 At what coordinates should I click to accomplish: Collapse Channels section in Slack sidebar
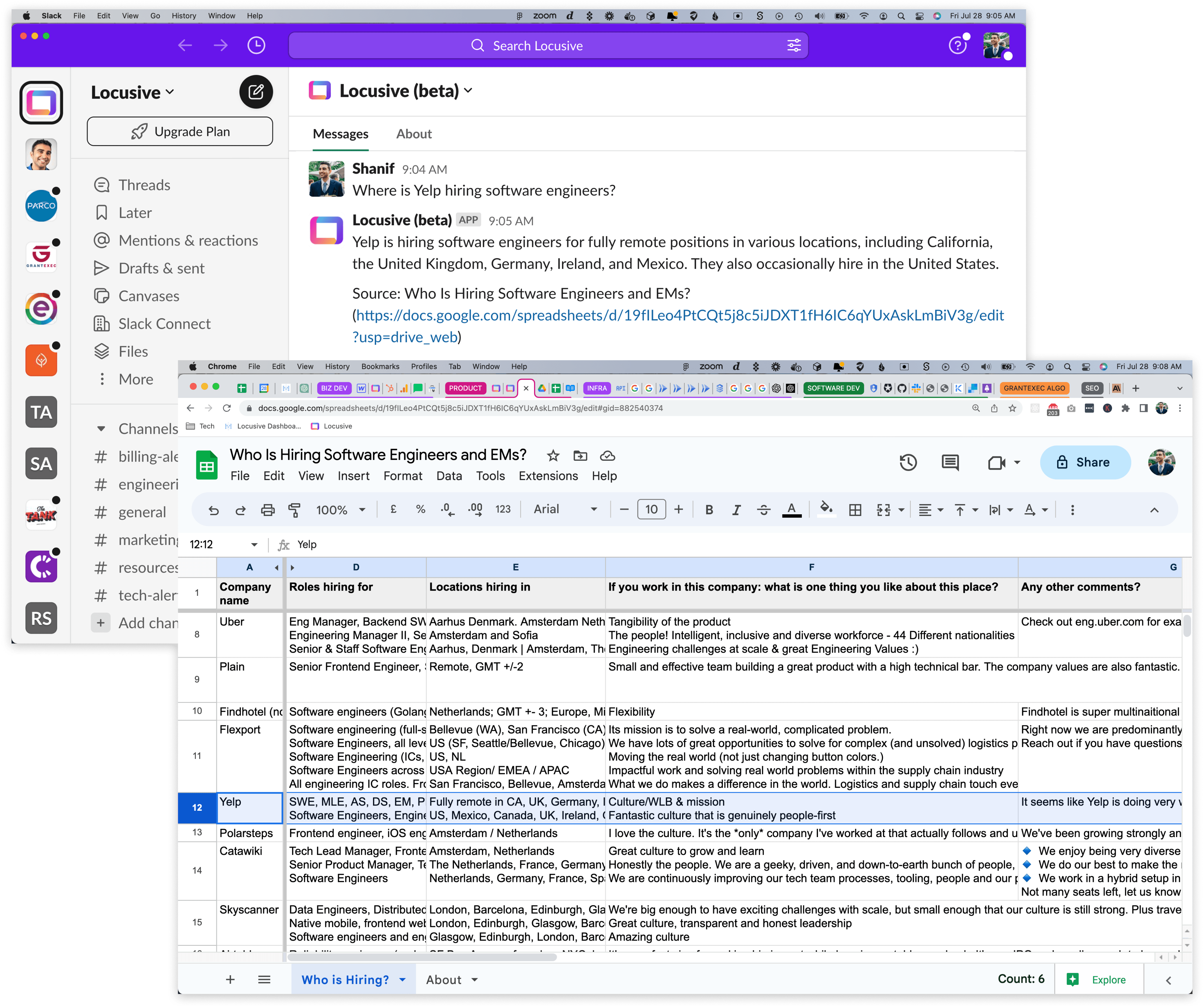click(101, 428)
